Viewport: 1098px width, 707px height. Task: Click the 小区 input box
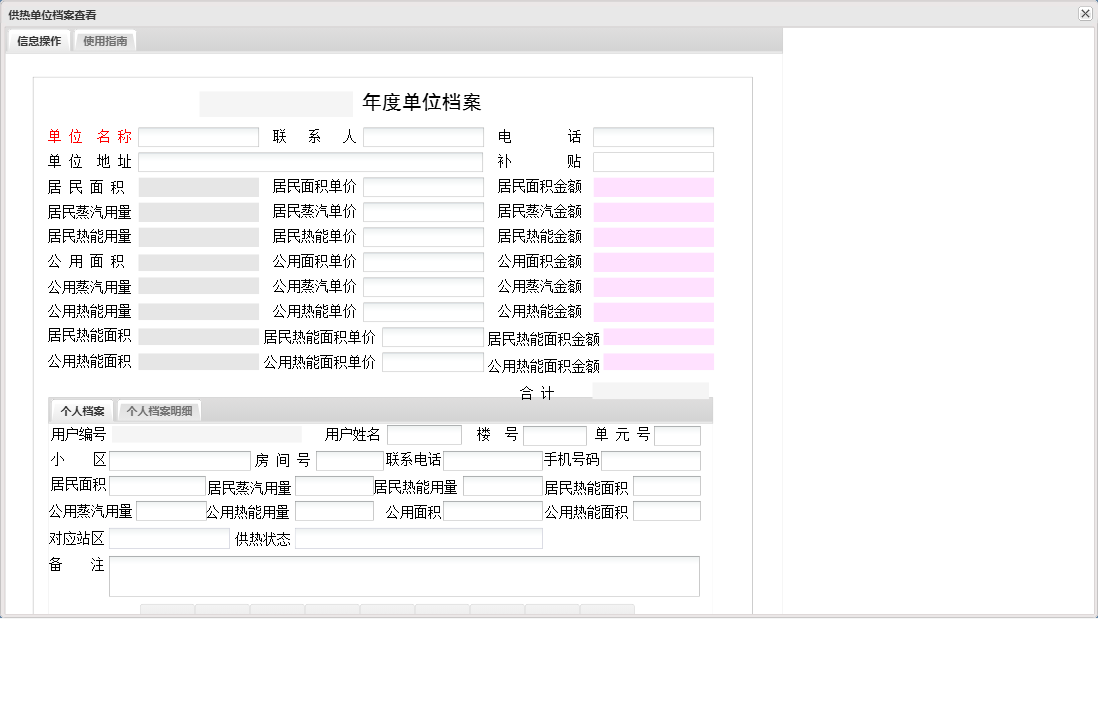coord(180,460)
